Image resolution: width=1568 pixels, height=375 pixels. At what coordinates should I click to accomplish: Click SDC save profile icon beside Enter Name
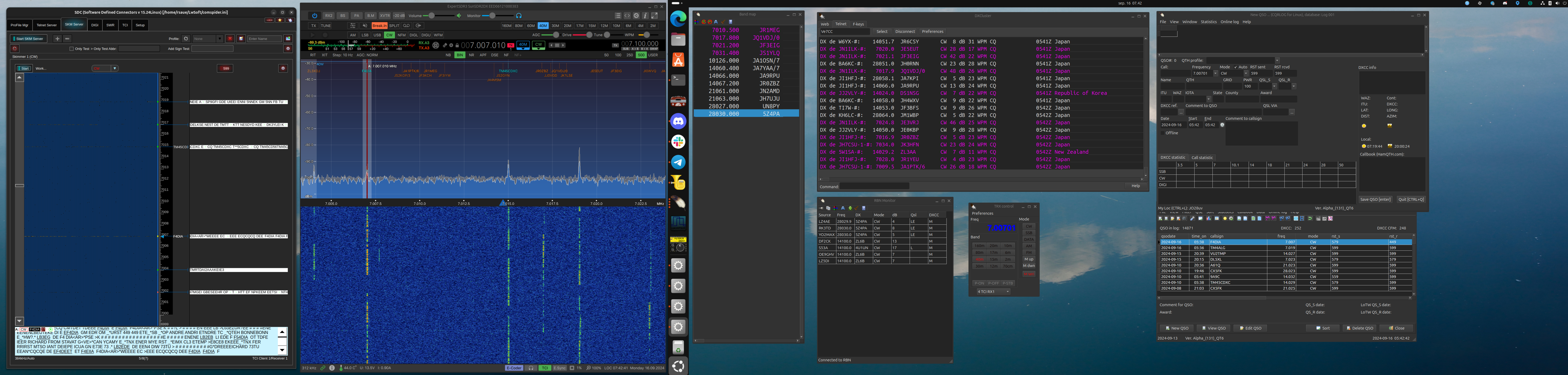(x=288, y=38)
